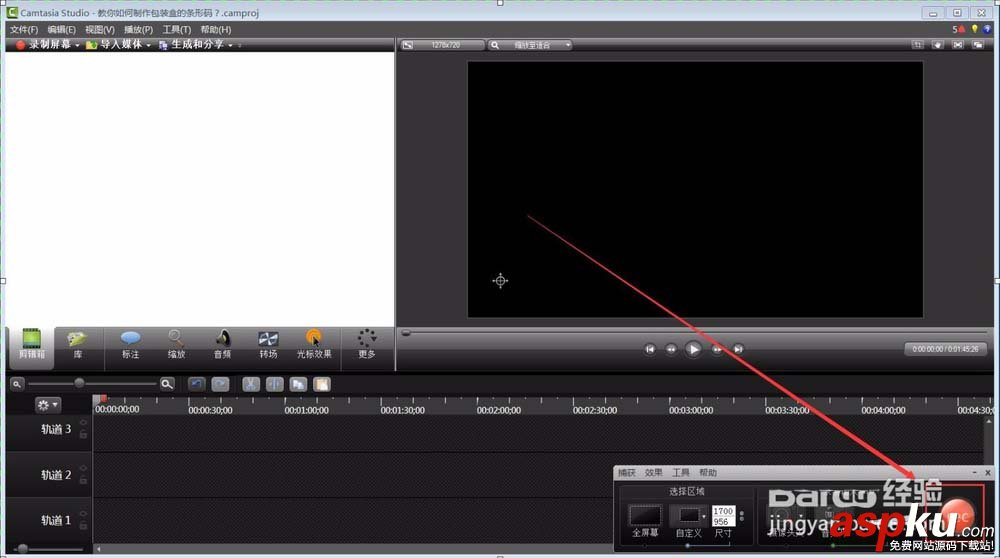Open the 缩放 zoom-n-pan tab
Viewport: 1000px width, 558px height.
tap(176, 344)
